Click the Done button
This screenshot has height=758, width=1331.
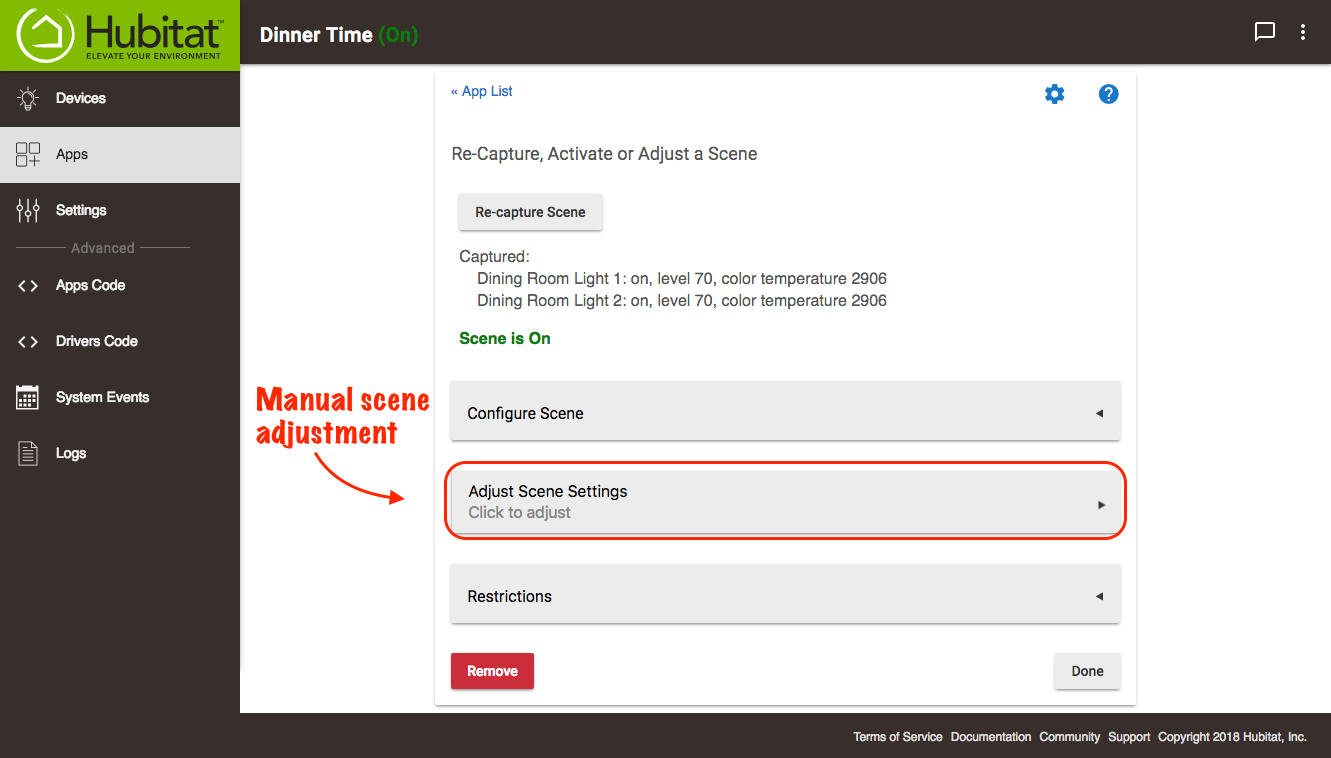(x=1087, y=671)
